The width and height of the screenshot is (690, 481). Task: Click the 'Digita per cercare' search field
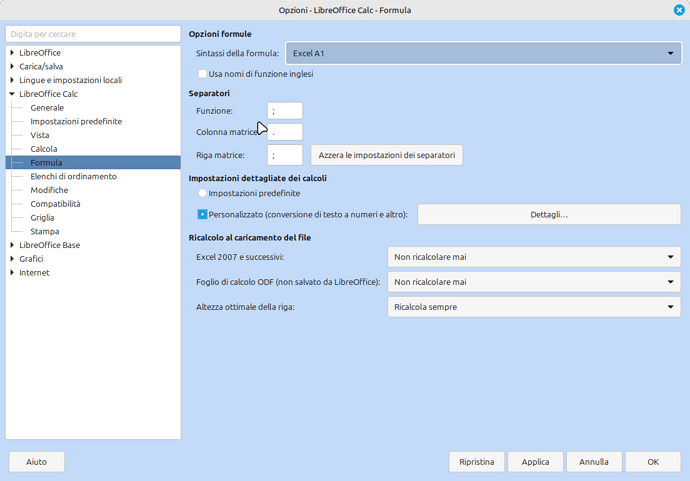tap(93, 34)
